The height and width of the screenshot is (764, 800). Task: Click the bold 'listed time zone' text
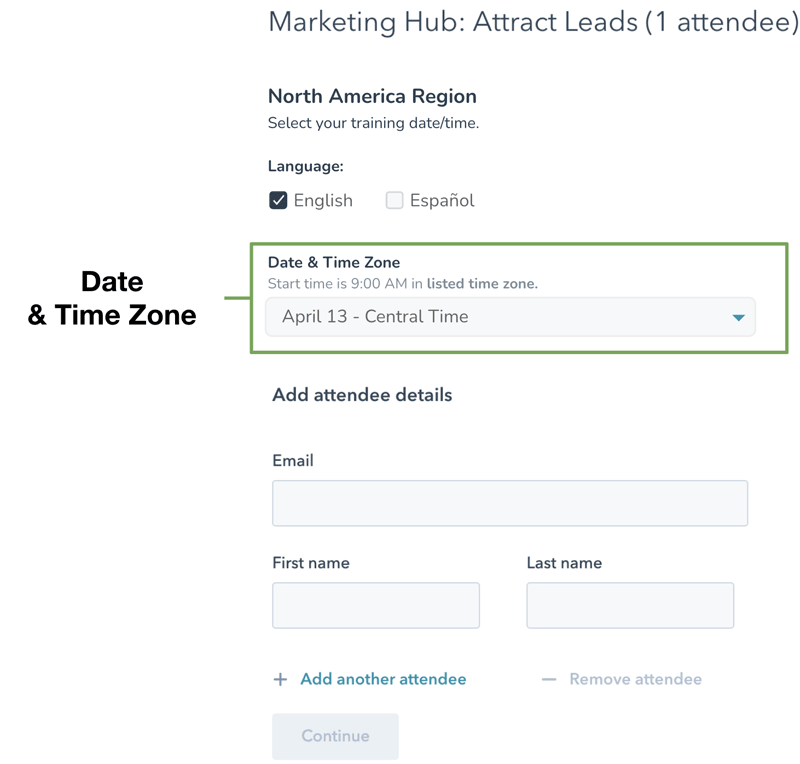tap(482, 284)
